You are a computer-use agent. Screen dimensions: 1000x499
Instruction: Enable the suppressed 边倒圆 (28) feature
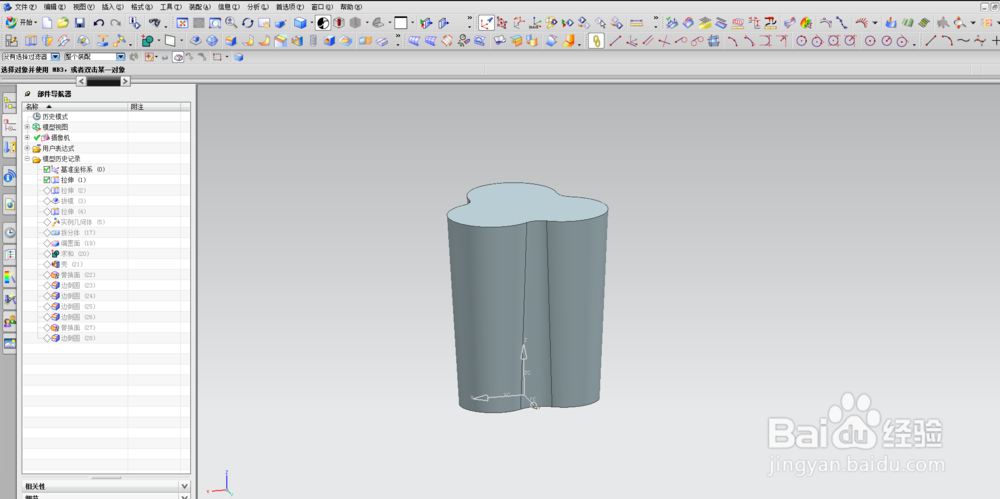(x=47, y=338)
